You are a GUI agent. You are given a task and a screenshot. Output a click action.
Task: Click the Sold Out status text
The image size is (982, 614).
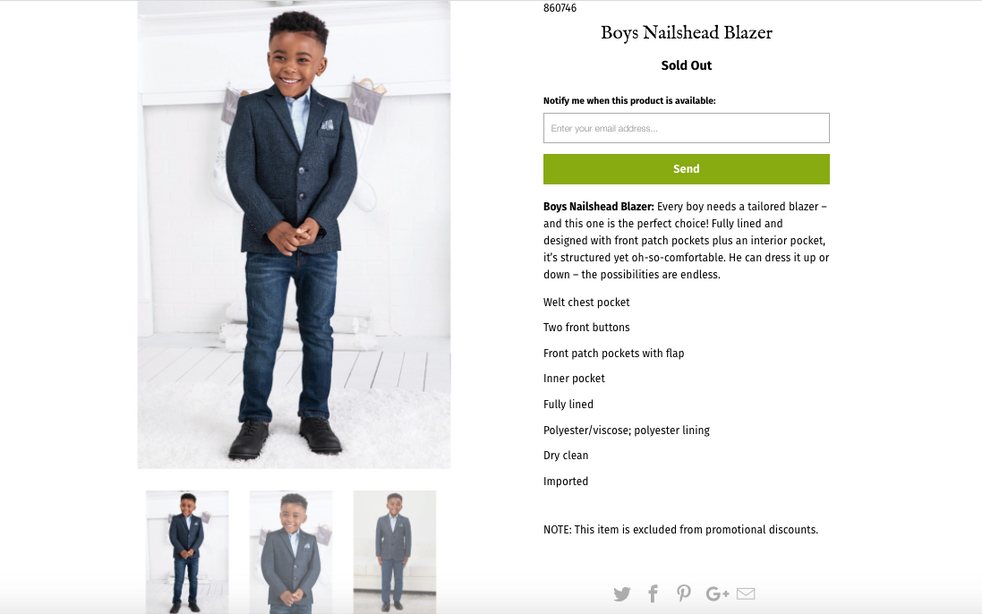coord(686,66)
